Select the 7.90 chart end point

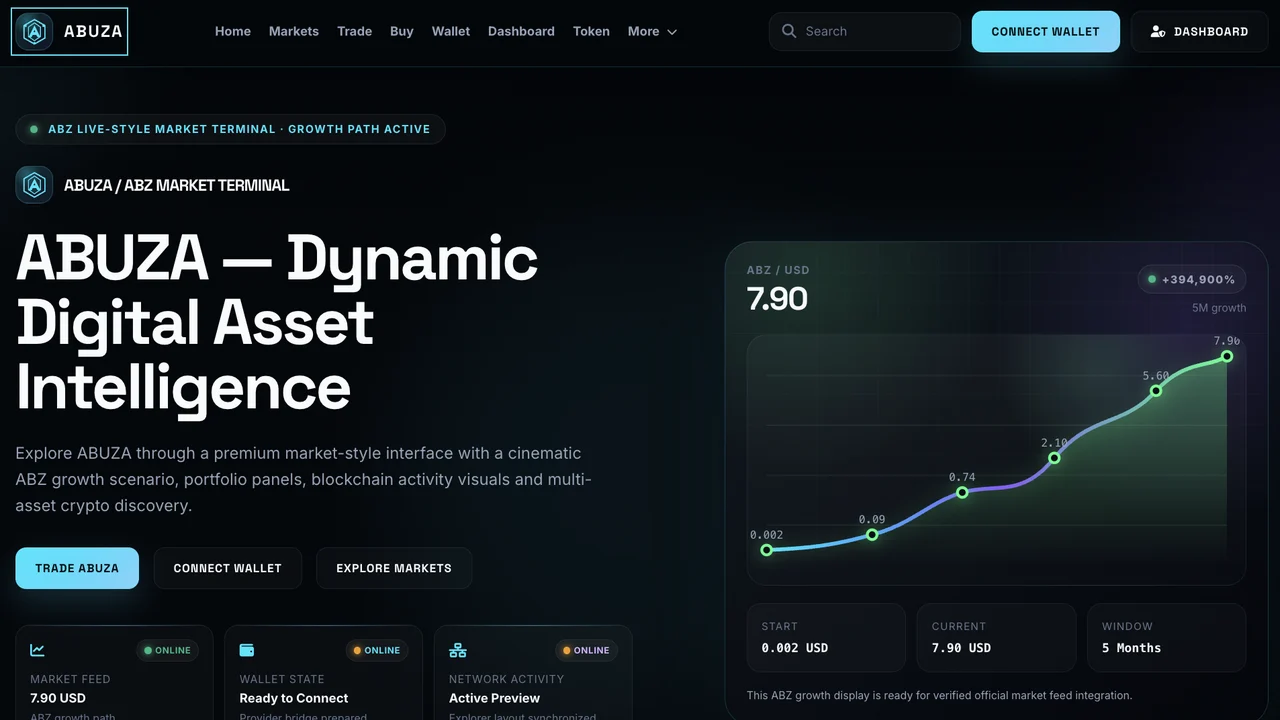[1227, 356]
